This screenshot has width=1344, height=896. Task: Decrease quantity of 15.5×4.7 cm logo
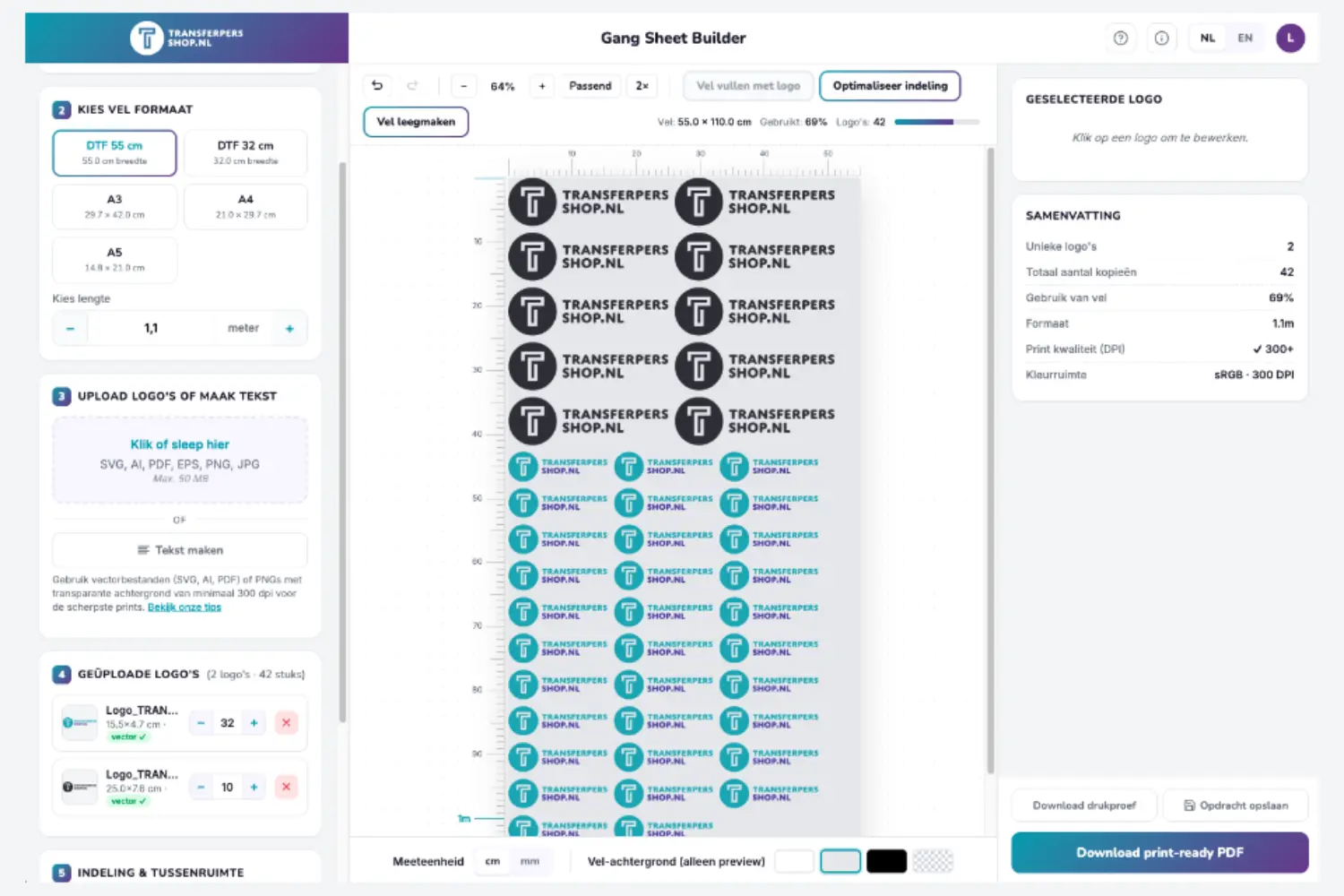click(x=201, y=723)
